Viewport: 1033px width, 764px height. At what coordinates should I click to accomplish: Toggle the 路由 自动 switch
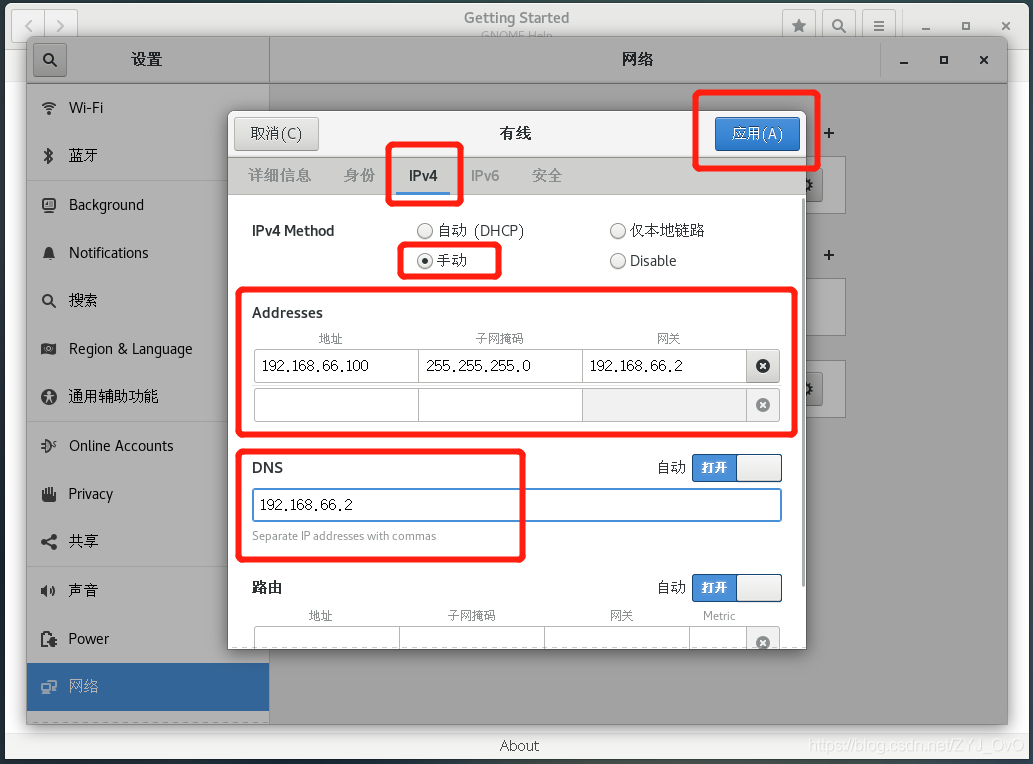[x=737, y=587]
